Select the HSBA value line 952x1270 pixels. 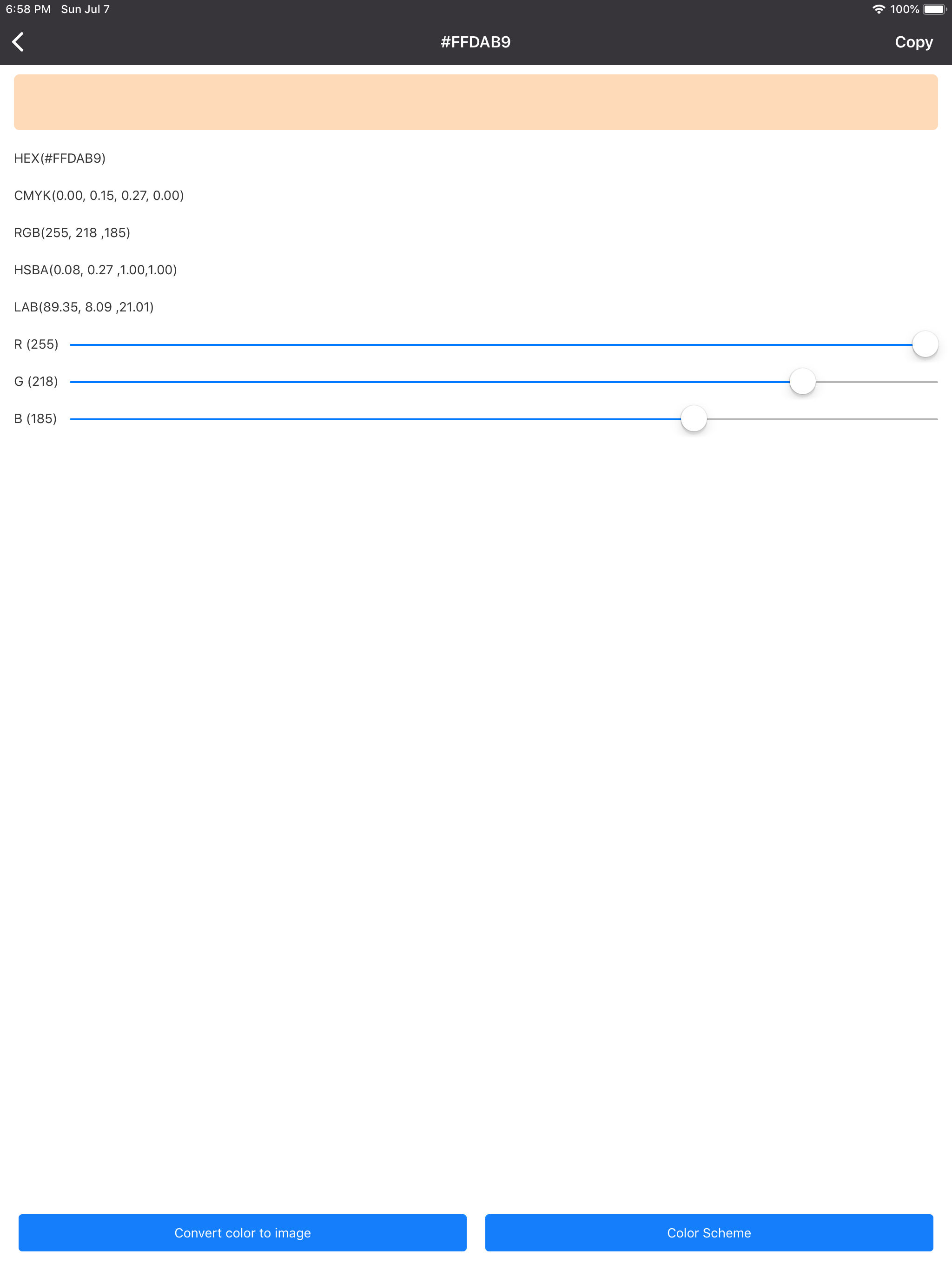click(96, 270)
